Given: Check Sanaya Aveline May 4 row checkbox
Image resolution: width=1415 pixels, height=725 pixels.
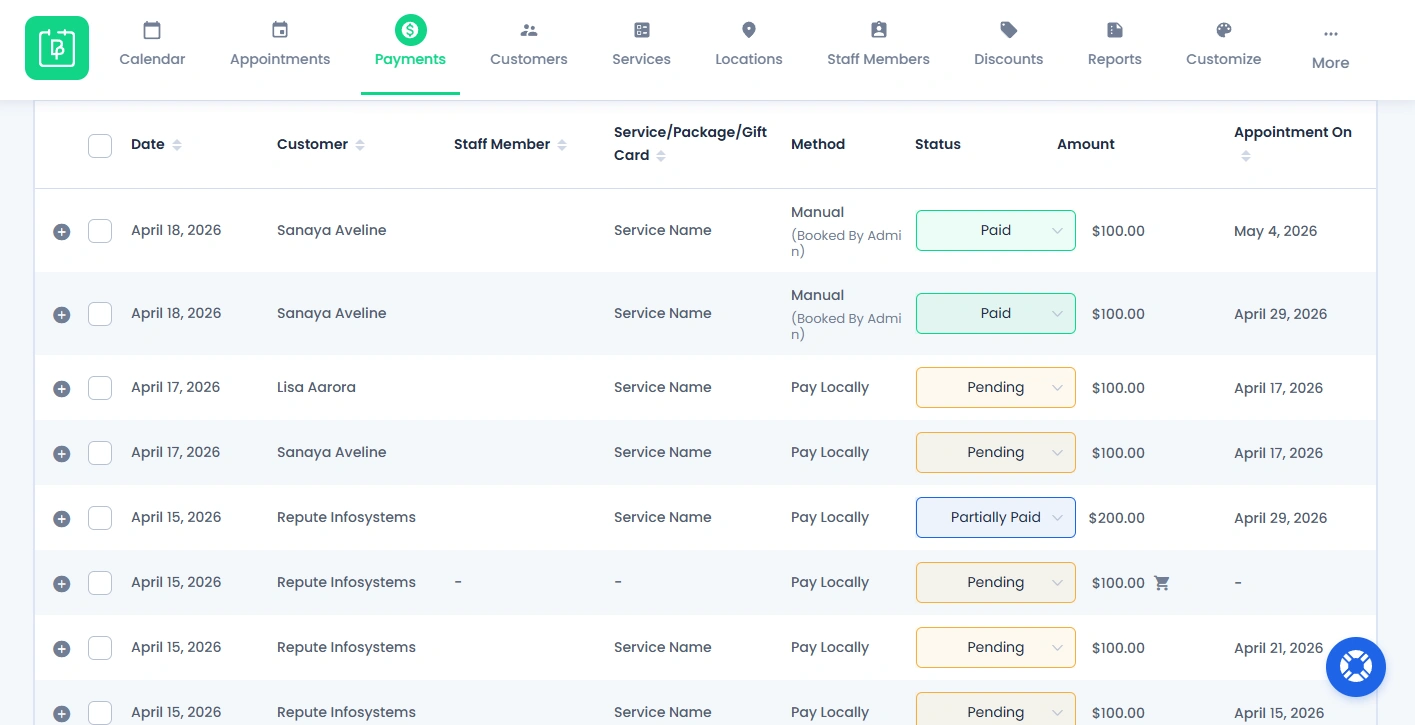Looking at the screenshot, I should tap(100, 231).
